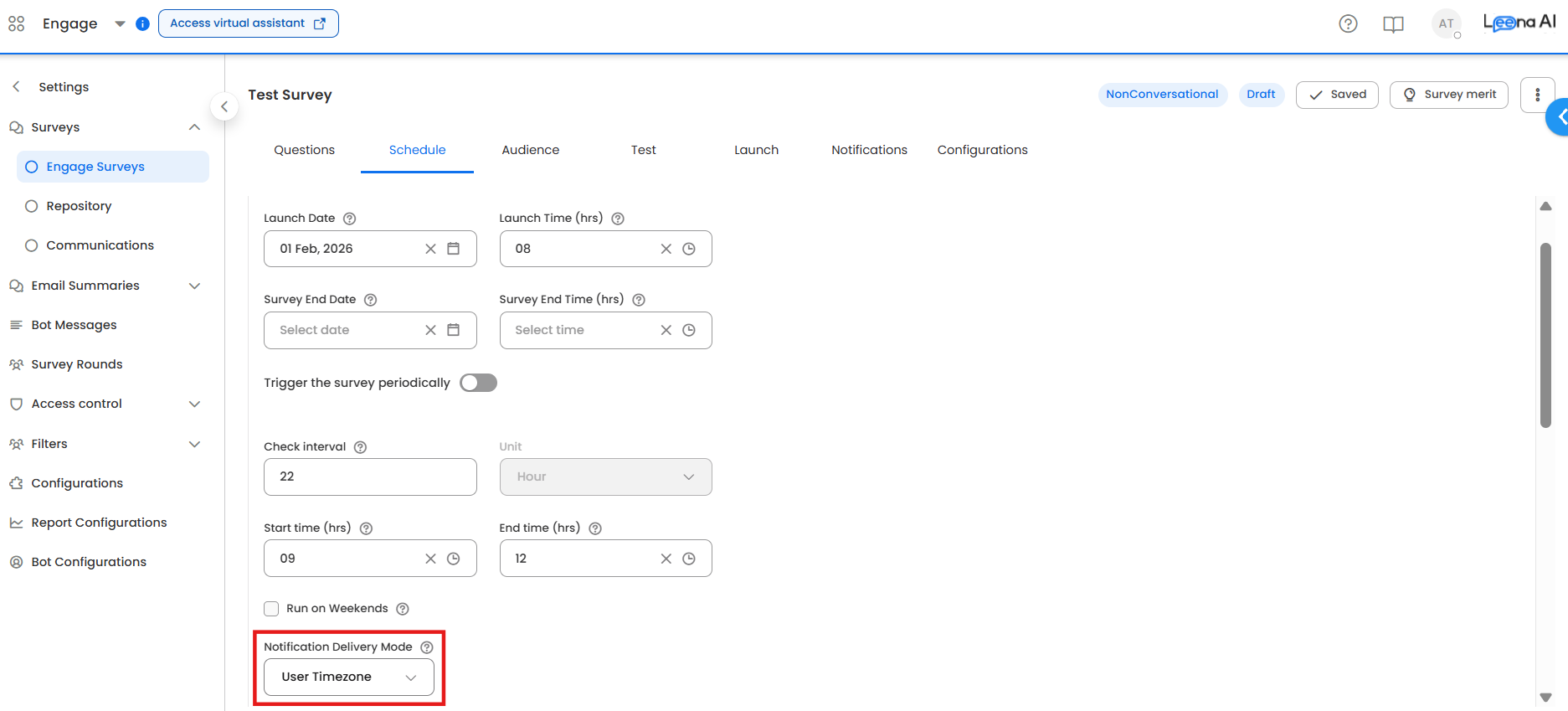Screen dimensions: 1568x711
Task: Switch to Audience tab
Action: pyautogui.click(x=530, y=150)
